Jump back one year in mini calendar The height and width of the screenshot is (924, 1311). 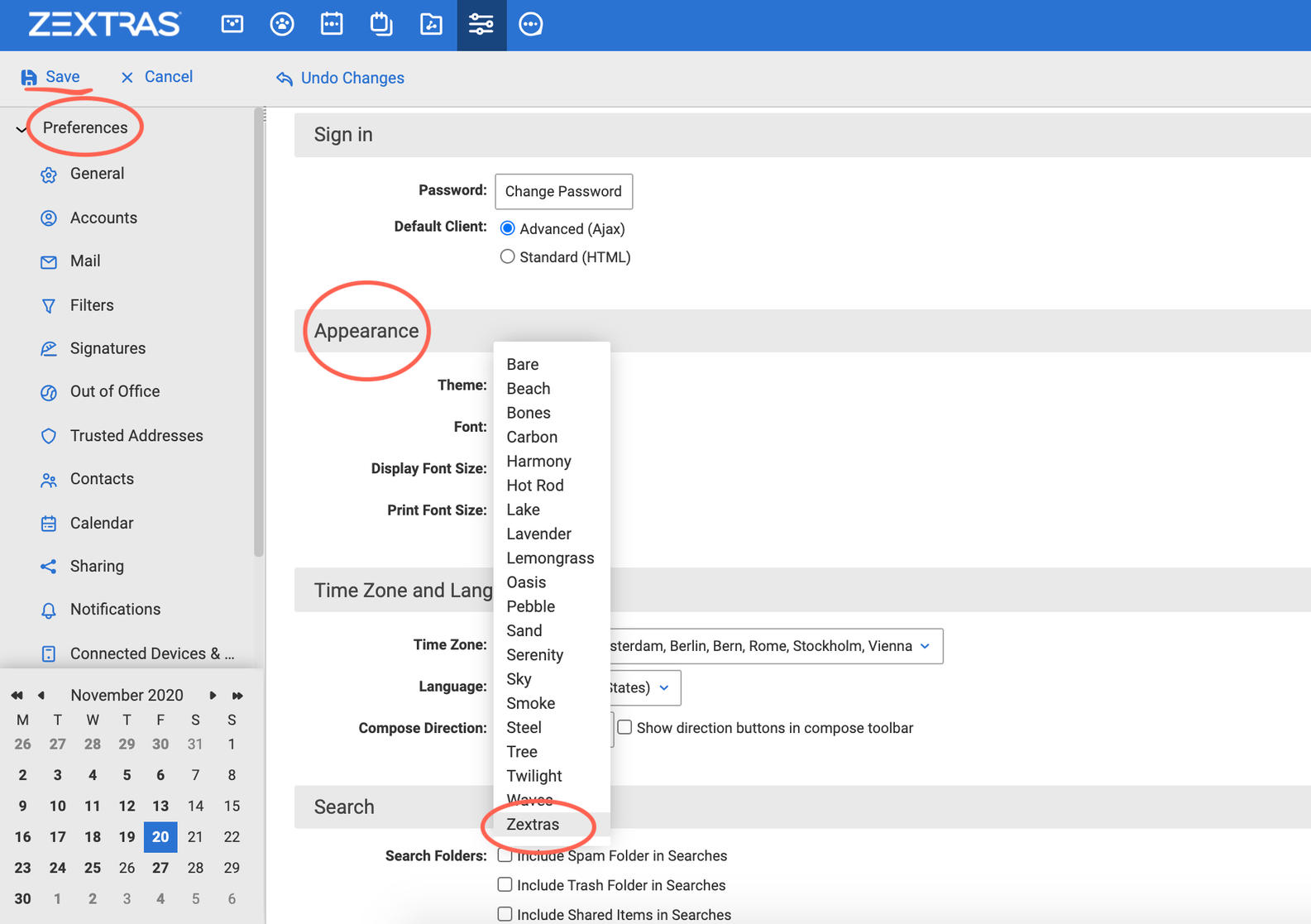pyautogui.click(x=17, y=696)
